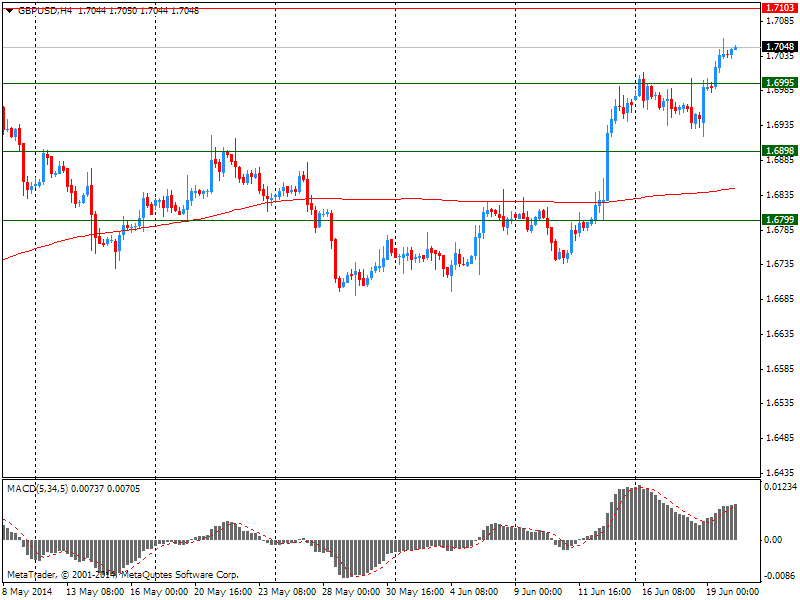Click the 1.6535 price axis value
800x600 pixels.
click(781, 403)
